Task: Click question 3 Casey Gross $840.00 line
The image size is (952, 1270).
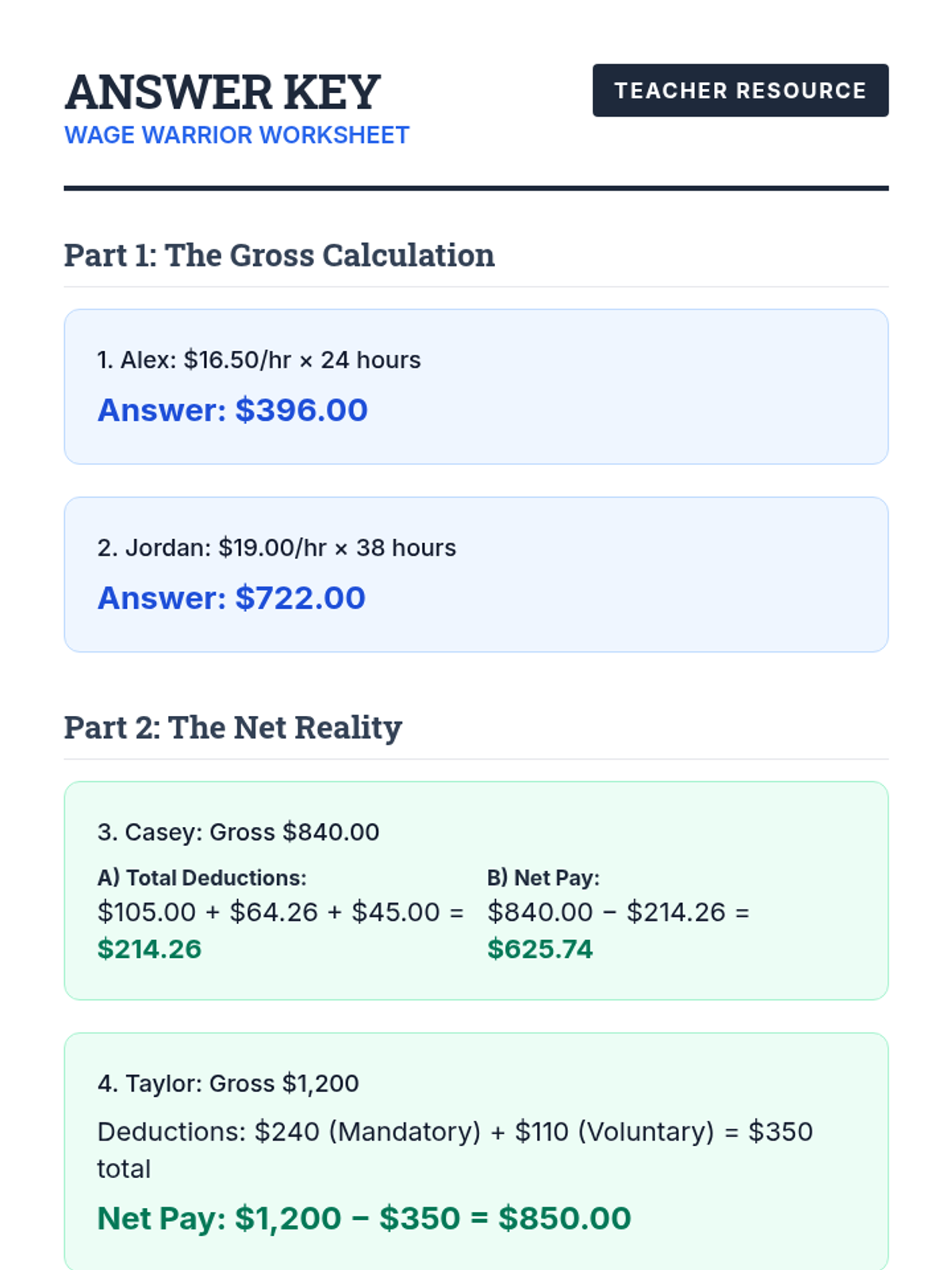Action: click(x=238, y=833)
